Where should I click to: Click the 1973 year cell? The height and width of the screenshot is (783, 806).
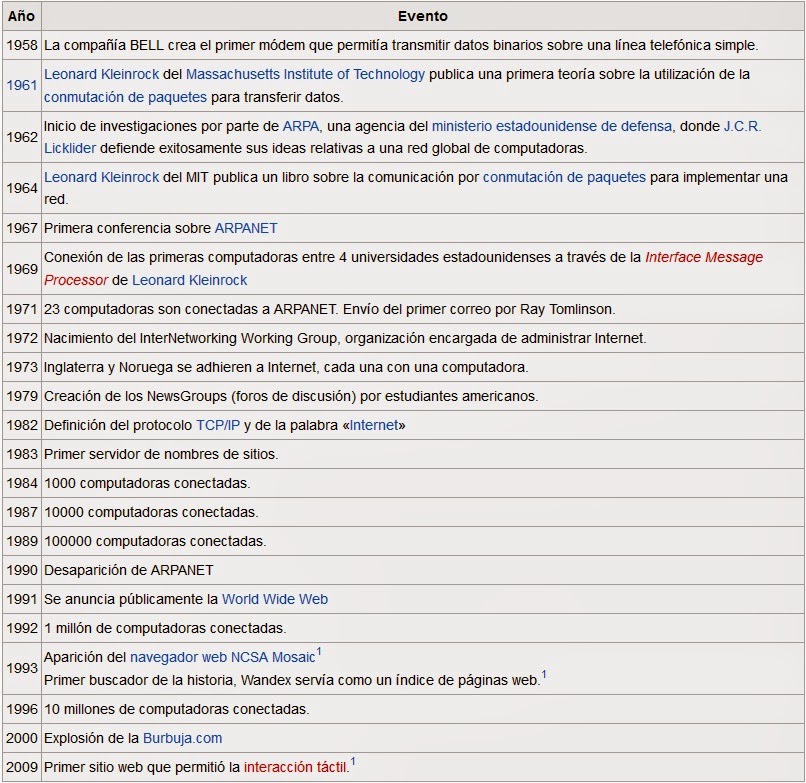22,367
